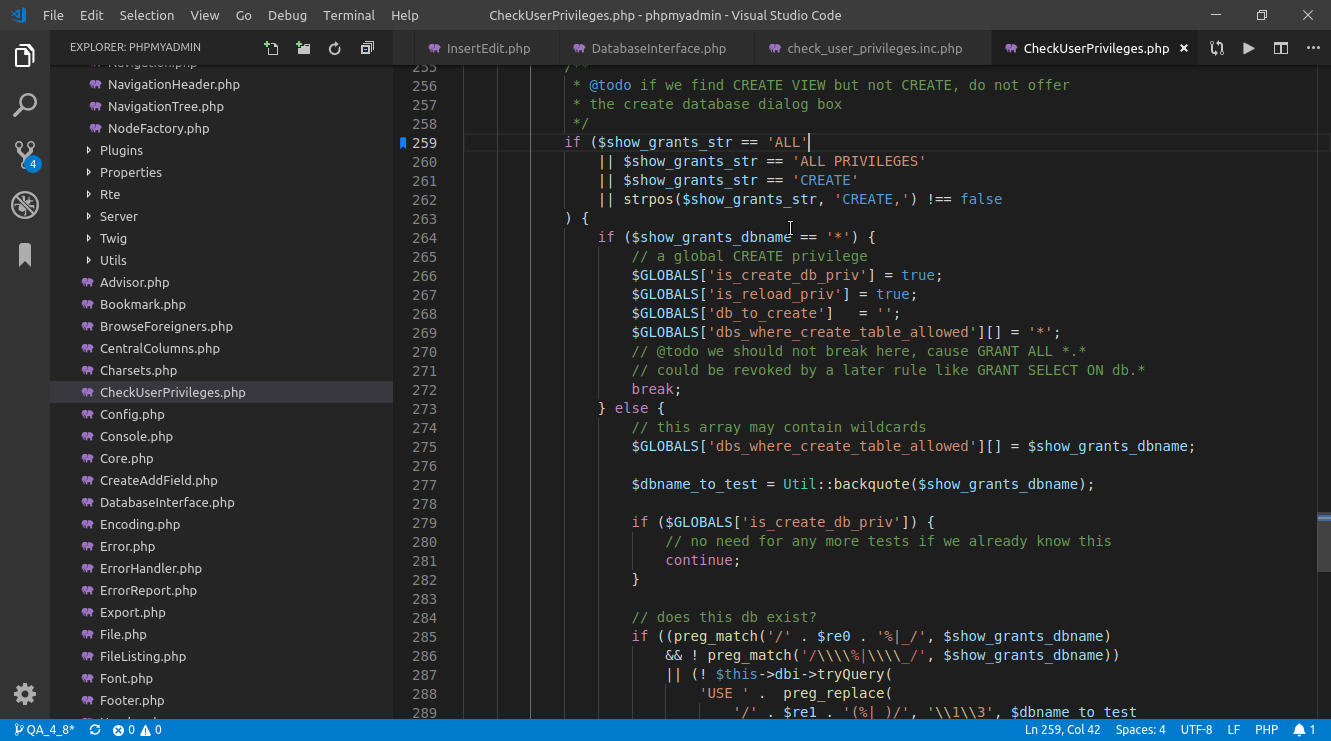Open the Debug view (crossed bug icon)
Screen dimensions: 1331x741
25,205
